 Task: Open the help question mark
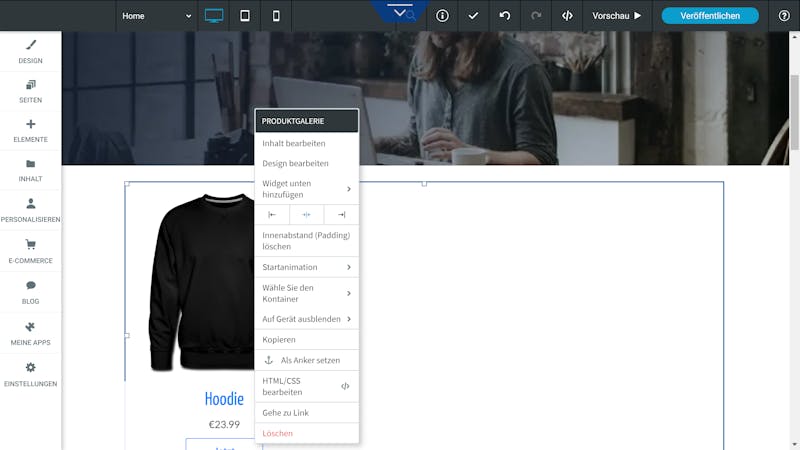[x=784, y=16]
